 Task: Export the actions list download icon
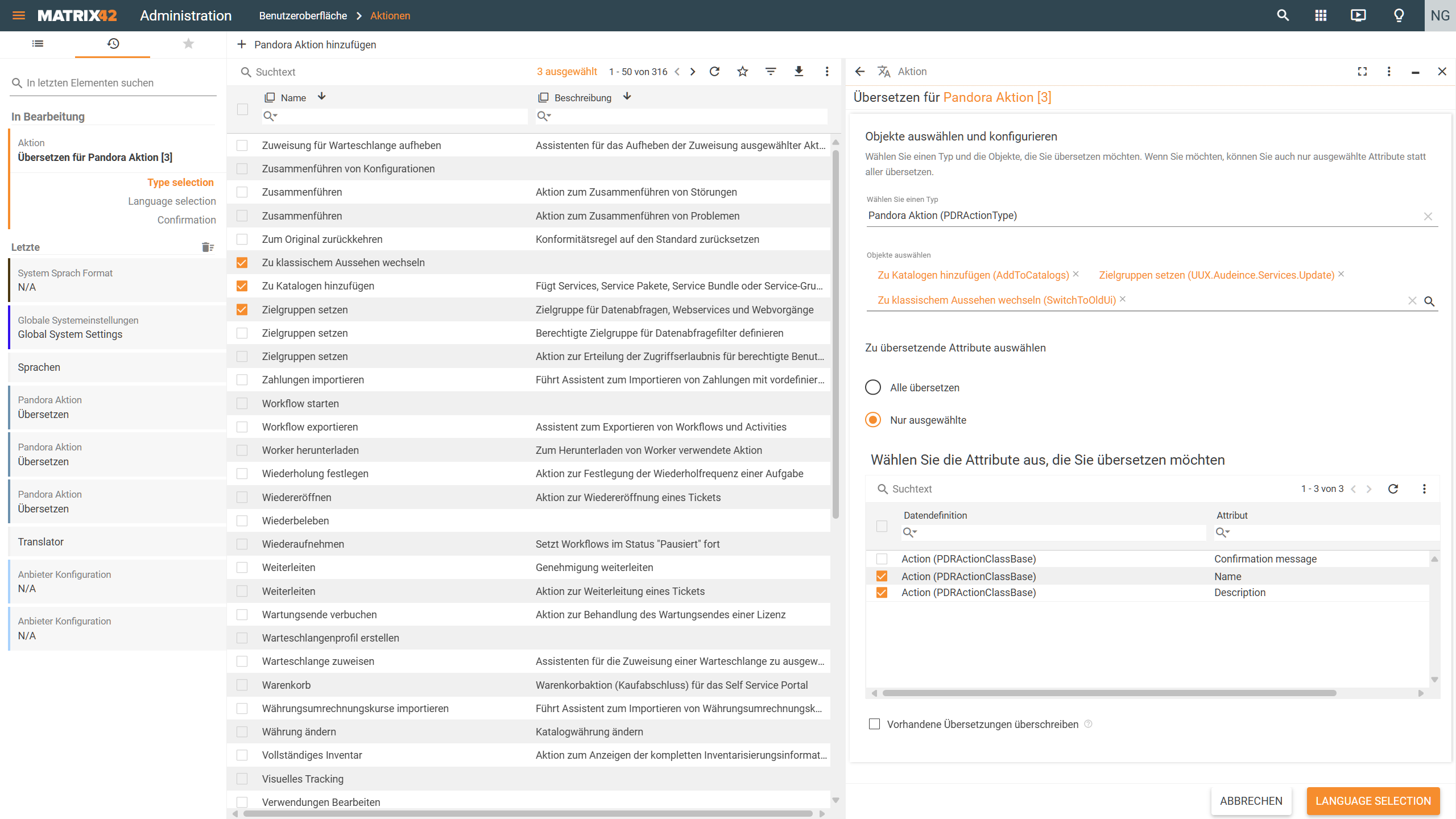coord(799,72)
